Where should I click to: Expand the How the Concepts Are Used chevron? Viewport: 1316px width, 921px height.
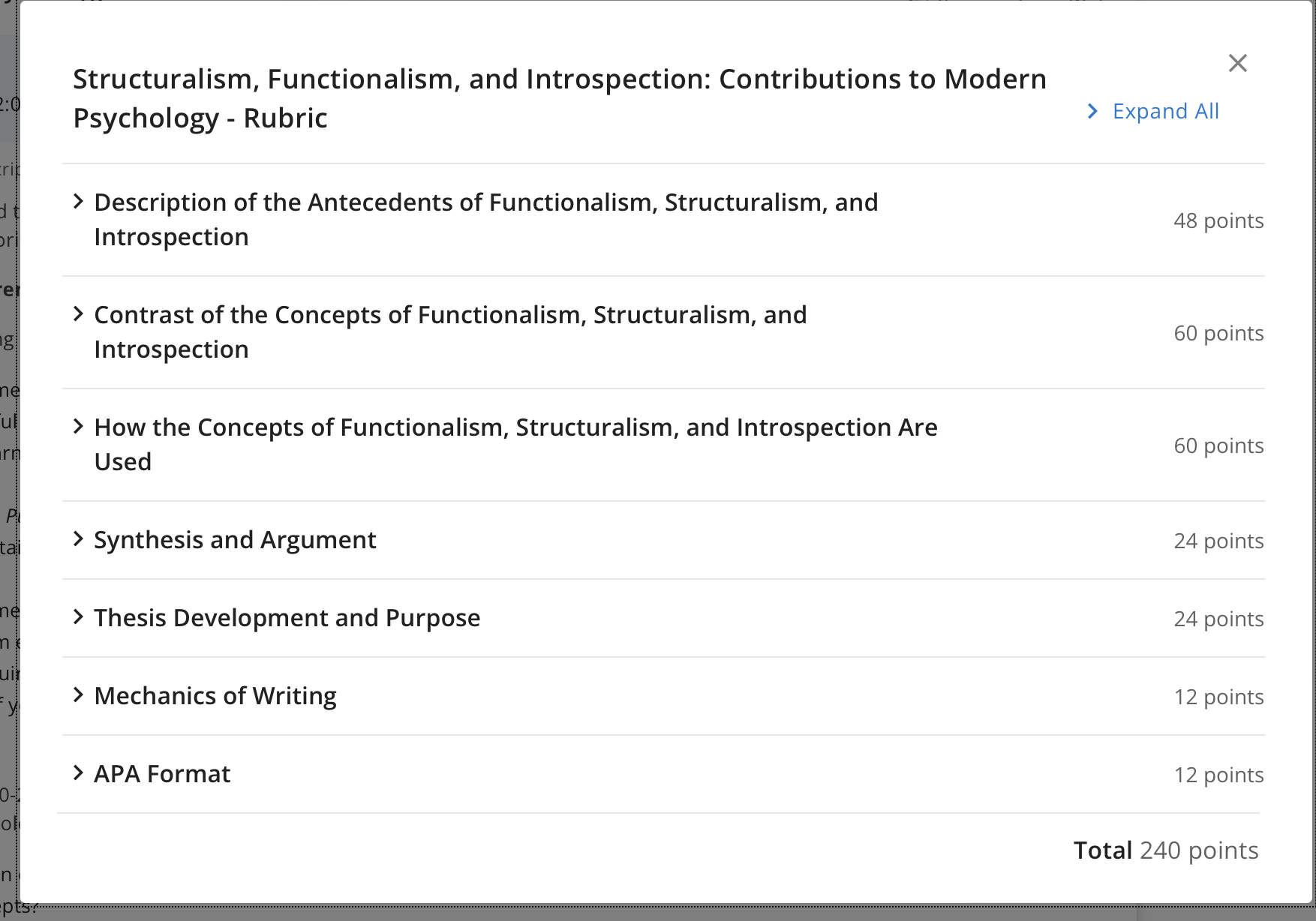tap(78, 426)
